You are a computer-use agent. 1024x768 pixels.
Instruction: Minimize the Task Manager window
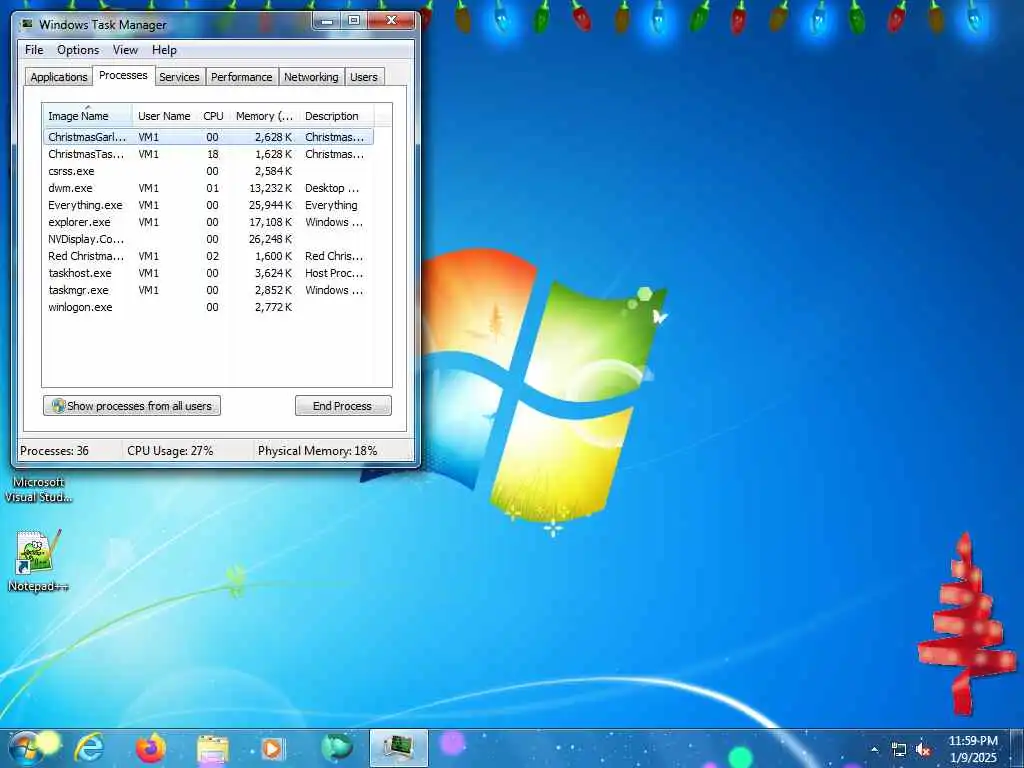point(327,20)
